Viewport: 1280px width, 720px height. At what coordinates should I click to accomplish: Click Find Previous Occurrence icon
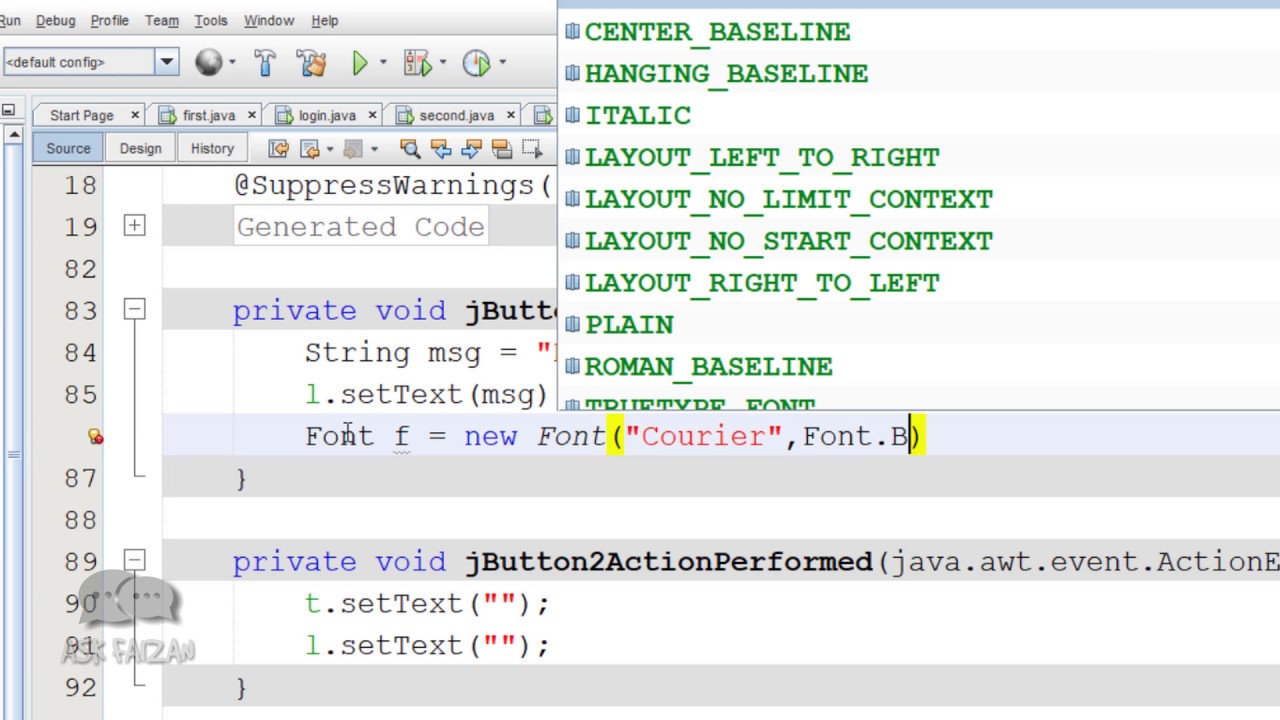(440, 149)
